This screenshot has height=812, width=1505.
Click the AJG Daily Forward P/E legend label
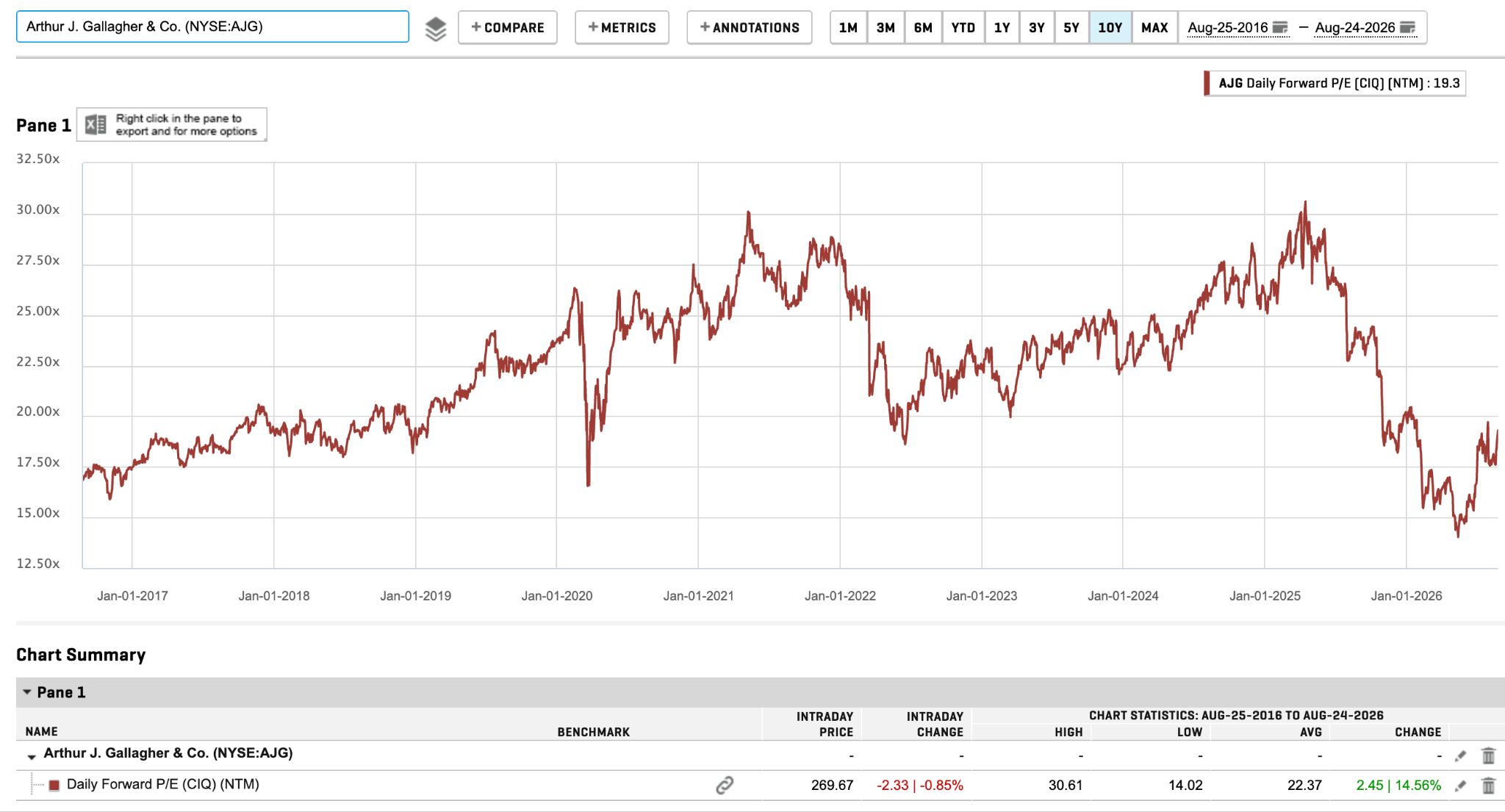[x=1339, y=83]
